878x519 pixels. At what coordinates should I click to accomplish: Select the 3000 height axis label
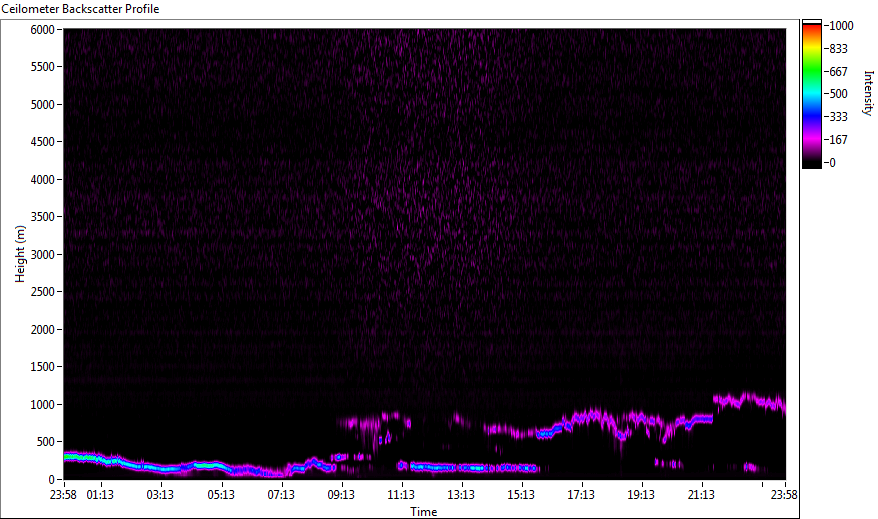point(43,255)
